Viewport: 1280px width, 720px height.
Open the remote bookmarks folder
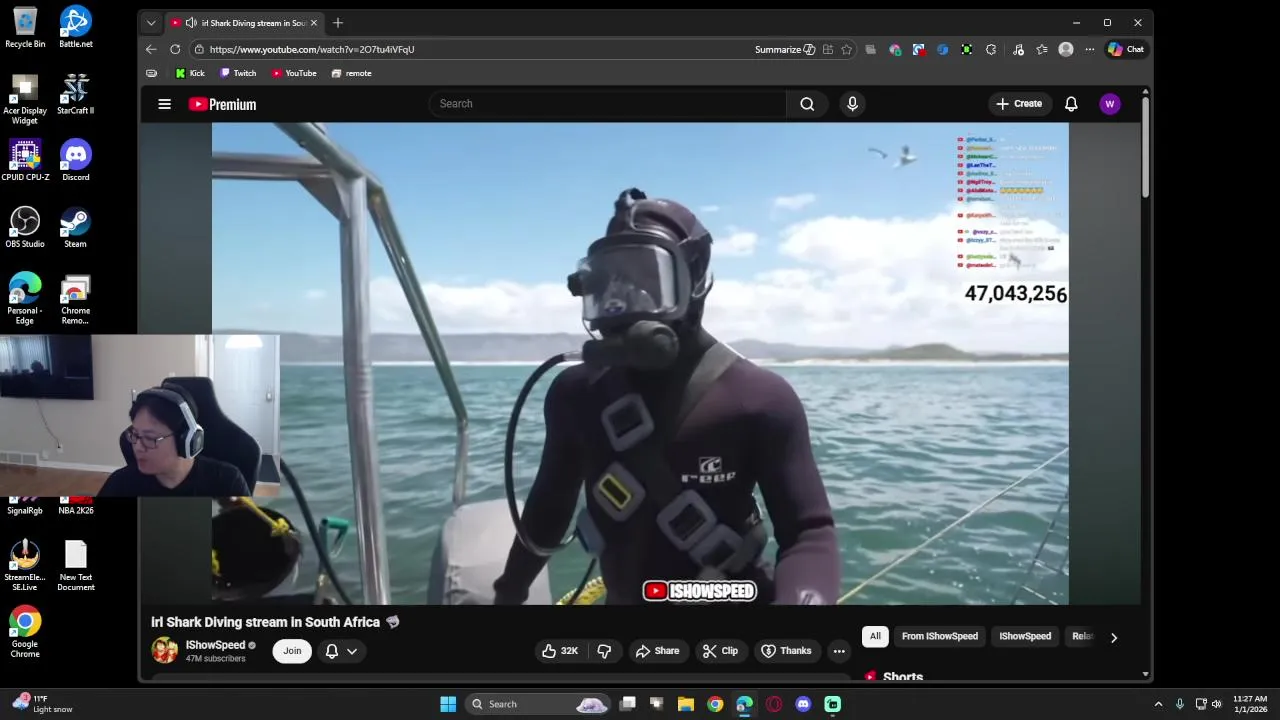tap(351, 73)
